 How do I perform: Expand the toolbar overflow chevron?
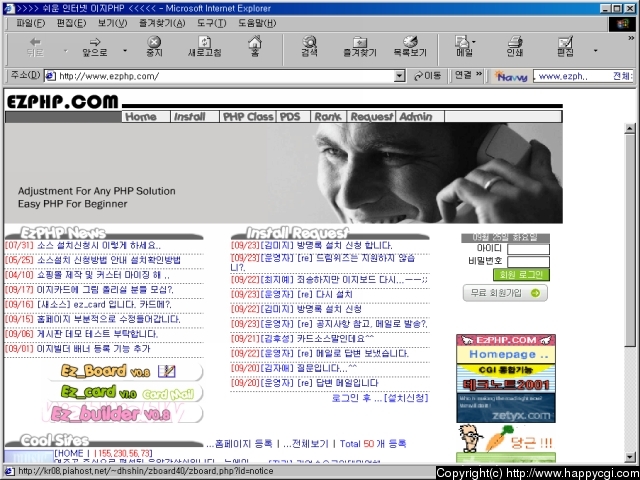pos(631,38)
